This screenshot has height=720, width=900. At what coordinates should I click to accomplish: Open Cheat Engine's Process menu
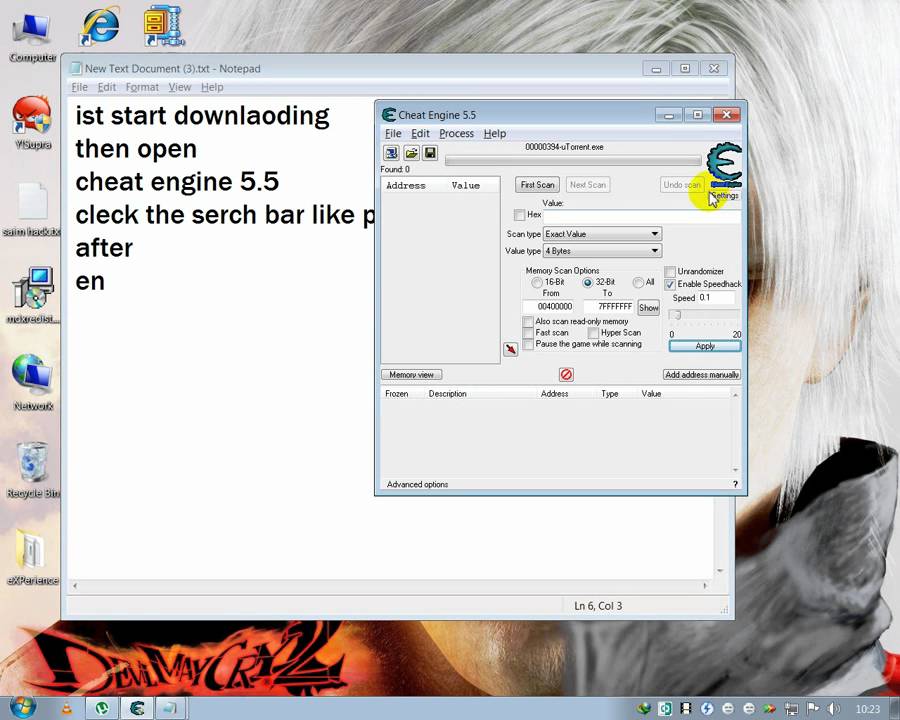(456, 133)
